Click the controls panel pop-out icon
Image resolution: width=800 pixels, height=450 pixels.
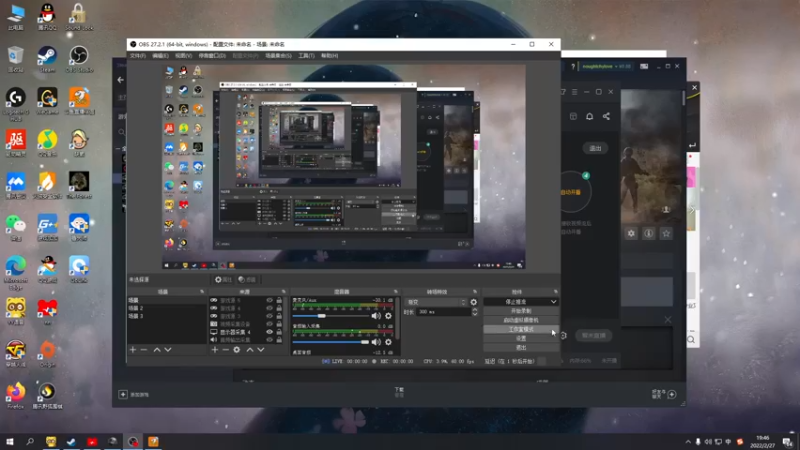(x=556, y=292)
